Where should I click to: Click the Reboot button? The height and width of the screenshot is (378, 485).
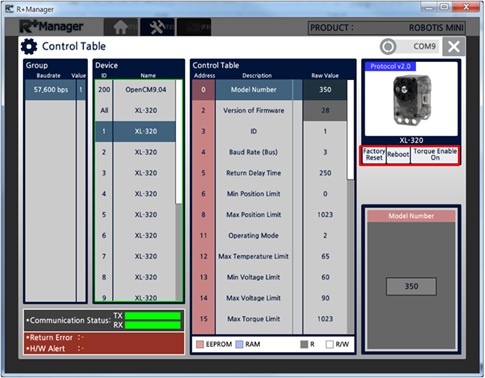tap(398, 155)
